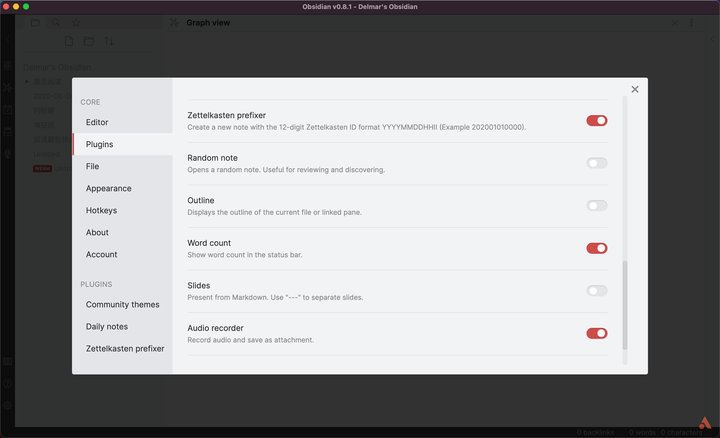Go to the File settings section
This screenshot has height=438, width=720.
pos(123,166)
